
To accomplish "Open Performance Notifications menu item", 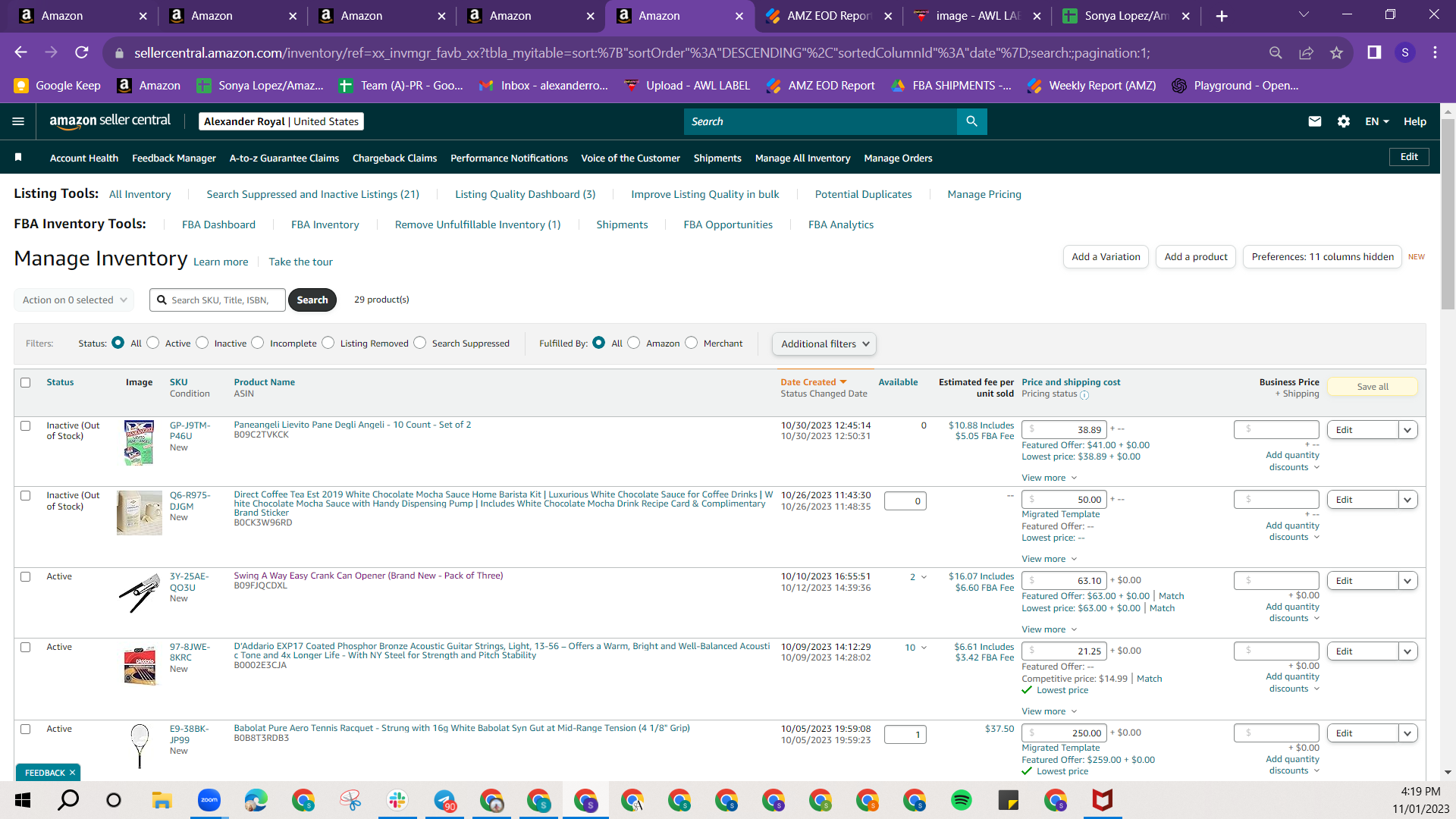I will click(509, 158).
